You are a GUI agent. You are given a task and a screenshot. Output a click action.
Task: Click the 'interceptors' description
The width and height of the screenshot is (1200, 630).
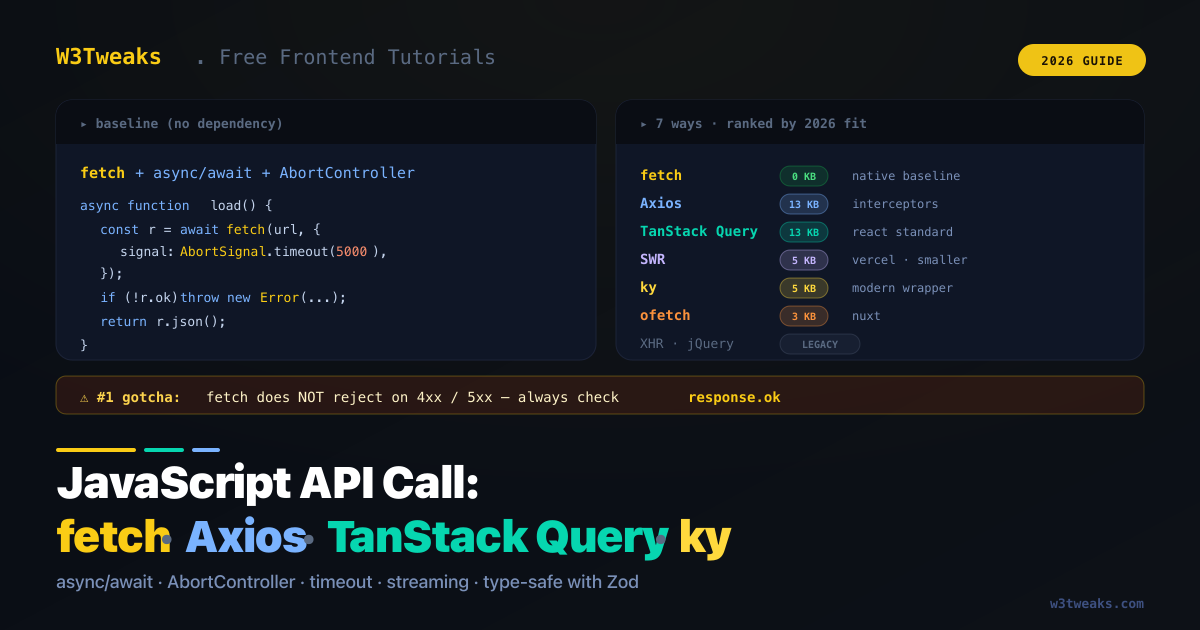[895, 204]
